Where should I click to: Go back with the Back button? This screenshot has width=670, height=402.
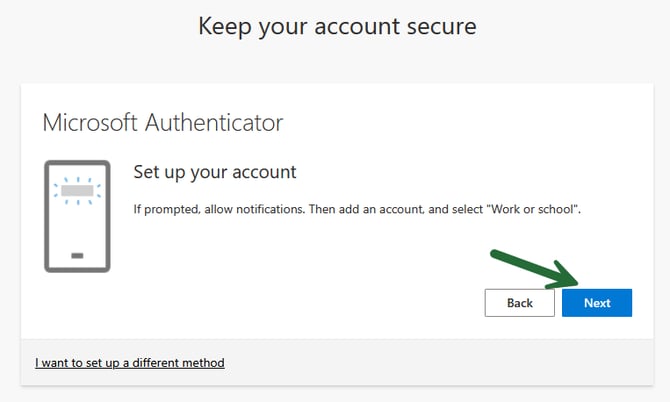pos(519,303)
